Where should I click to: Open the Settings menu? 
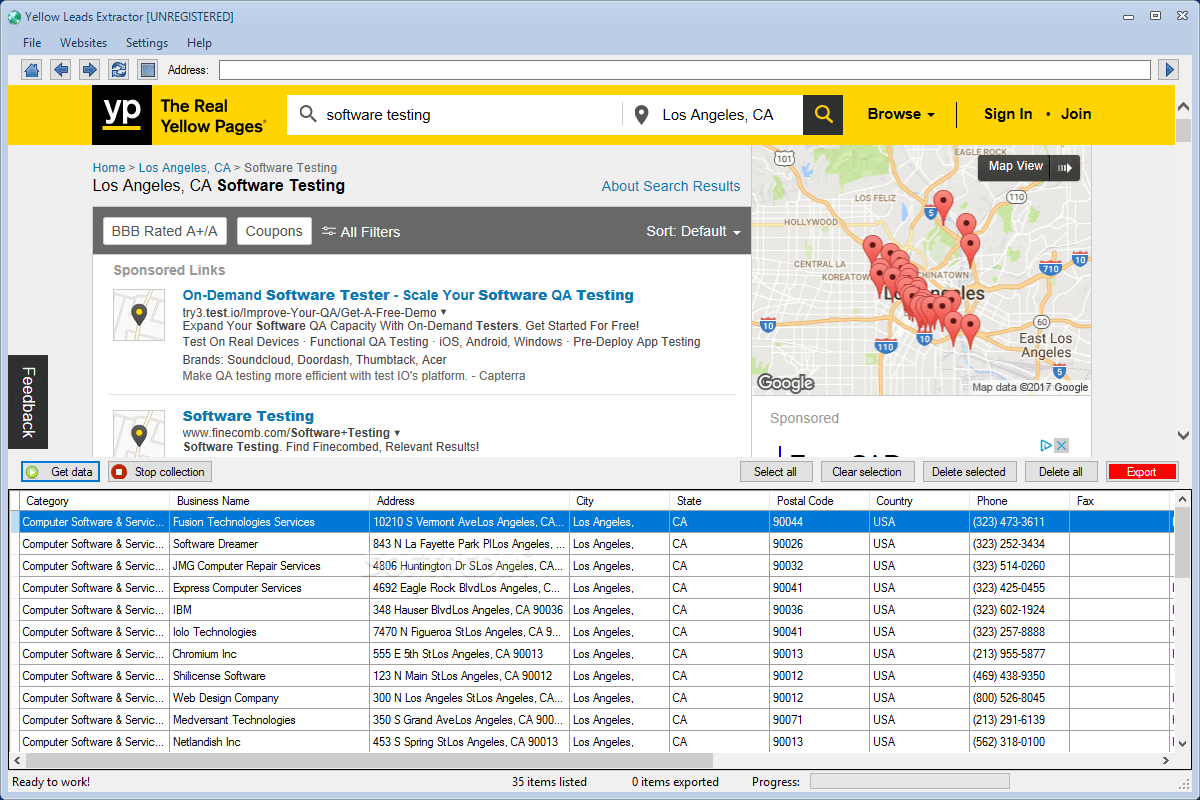click(146, 42)
